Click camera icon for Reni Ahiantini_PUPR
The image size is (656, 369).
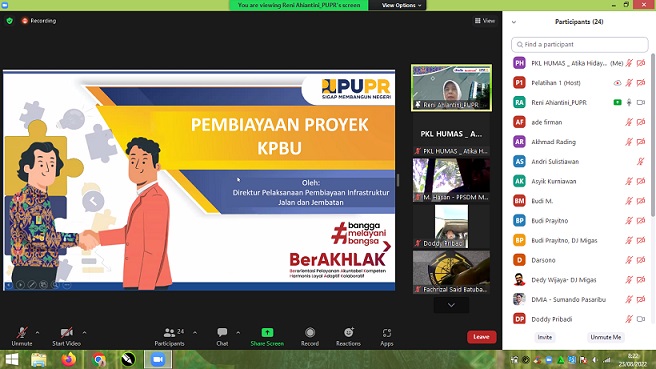[641, 102]
